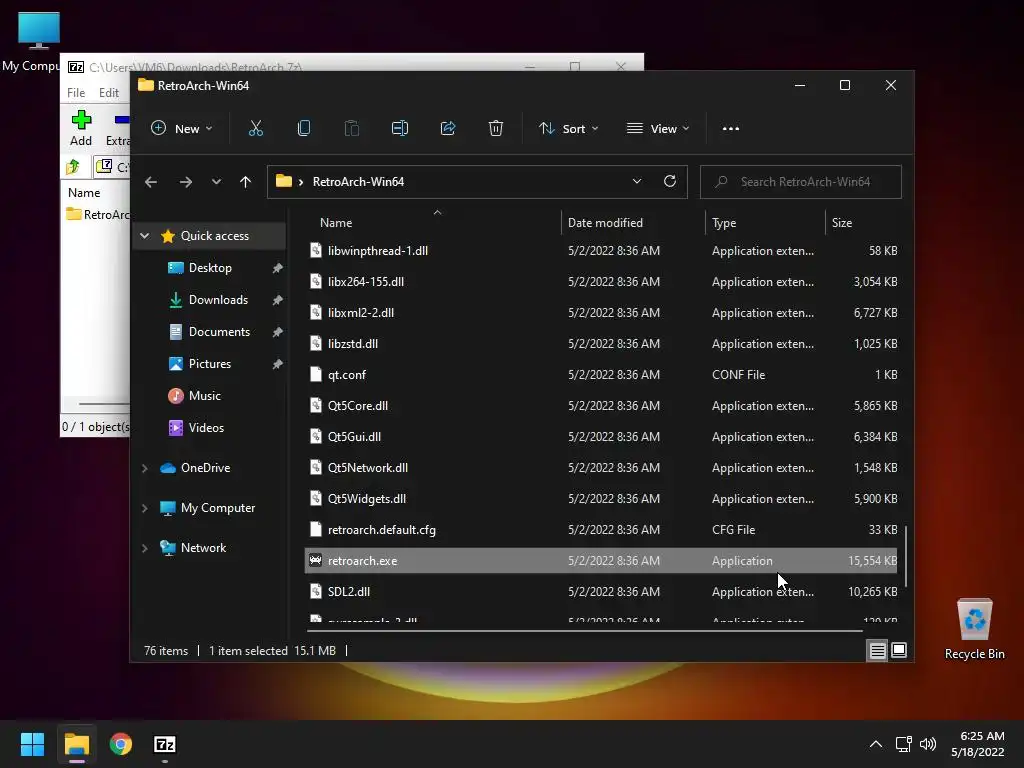Viewport: 1024px width, 768px height.
Task: Switch to details view icon in status bar
Action: point(877,650)
